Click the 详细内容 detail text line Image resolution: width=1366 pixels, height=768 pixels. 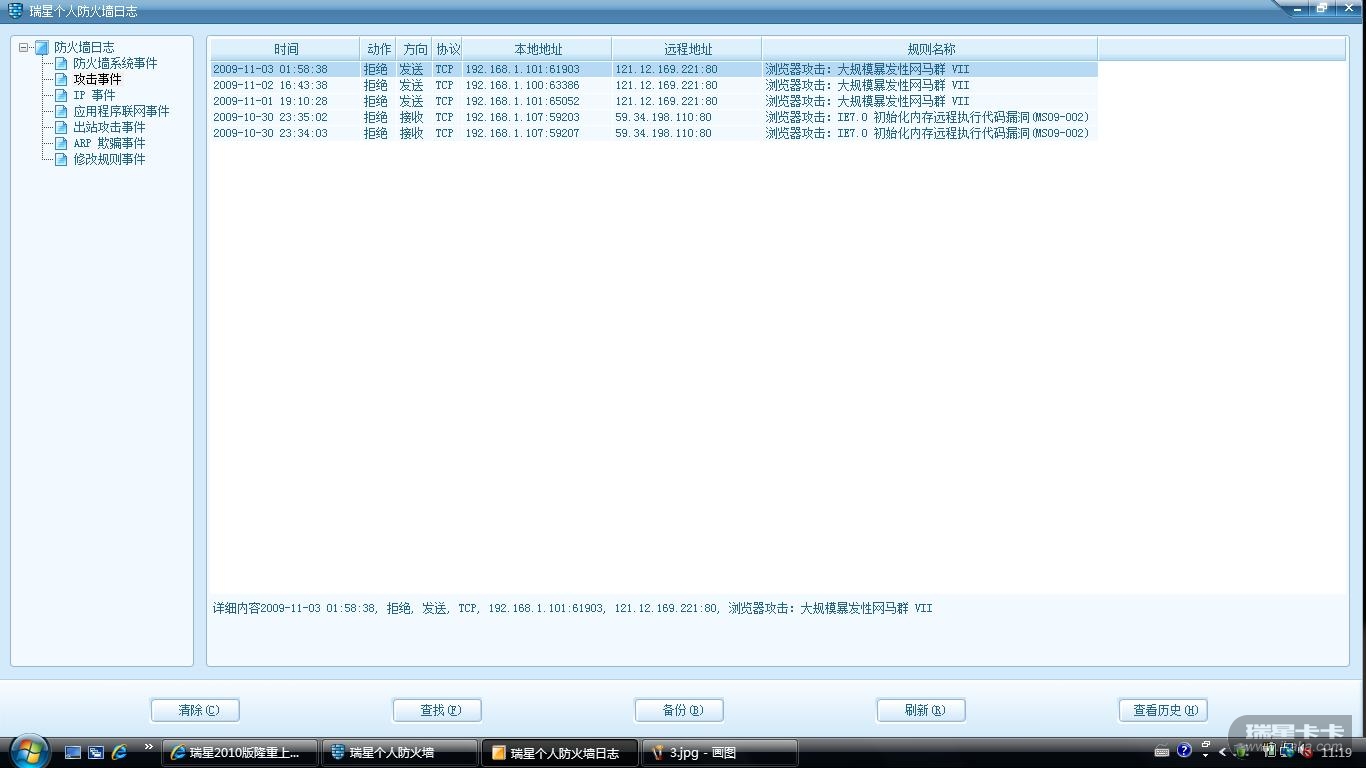[572, 608]
